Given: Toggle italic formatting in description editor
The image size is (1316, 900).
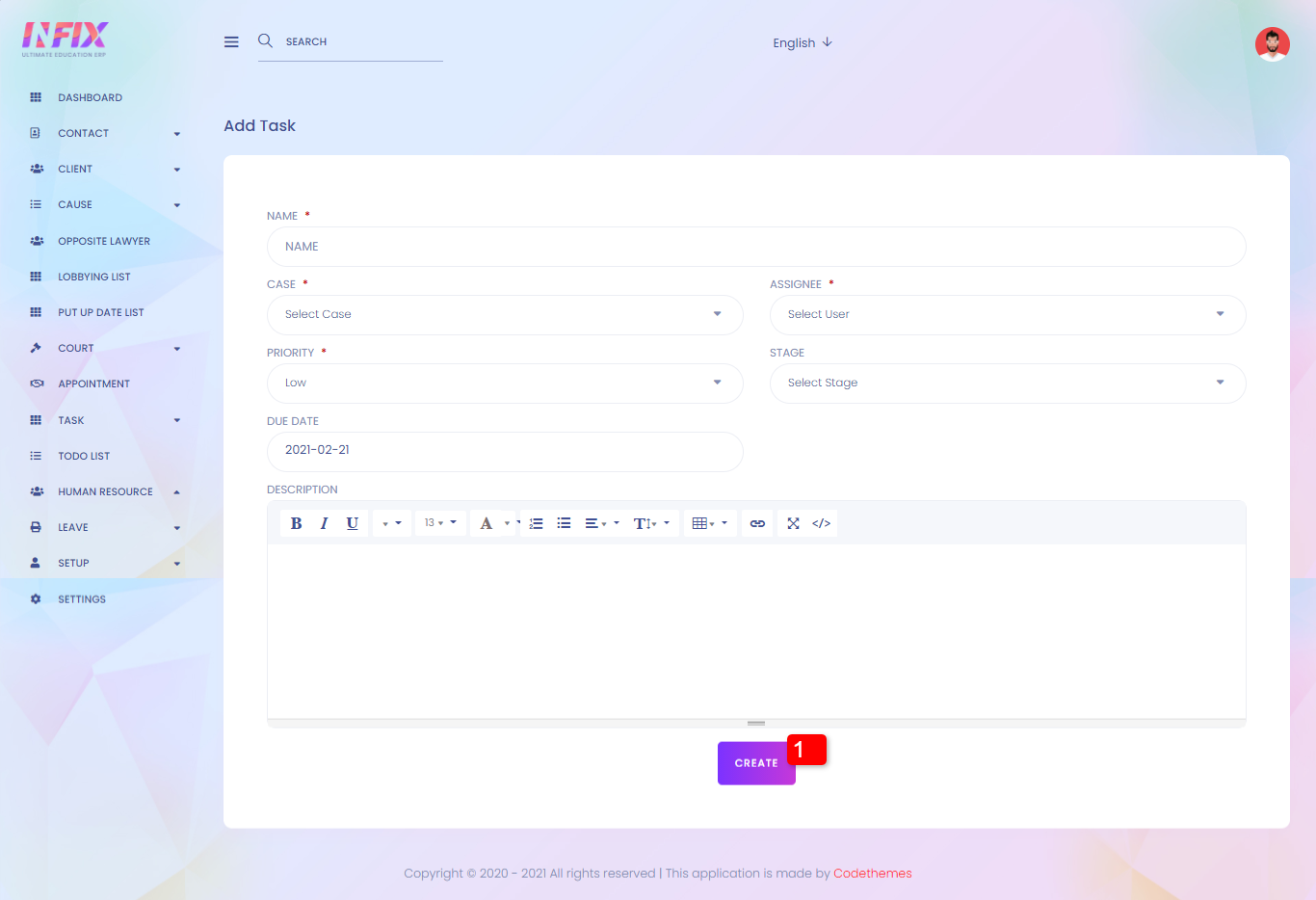Looking at the screenshot, I should coord(324,523).
